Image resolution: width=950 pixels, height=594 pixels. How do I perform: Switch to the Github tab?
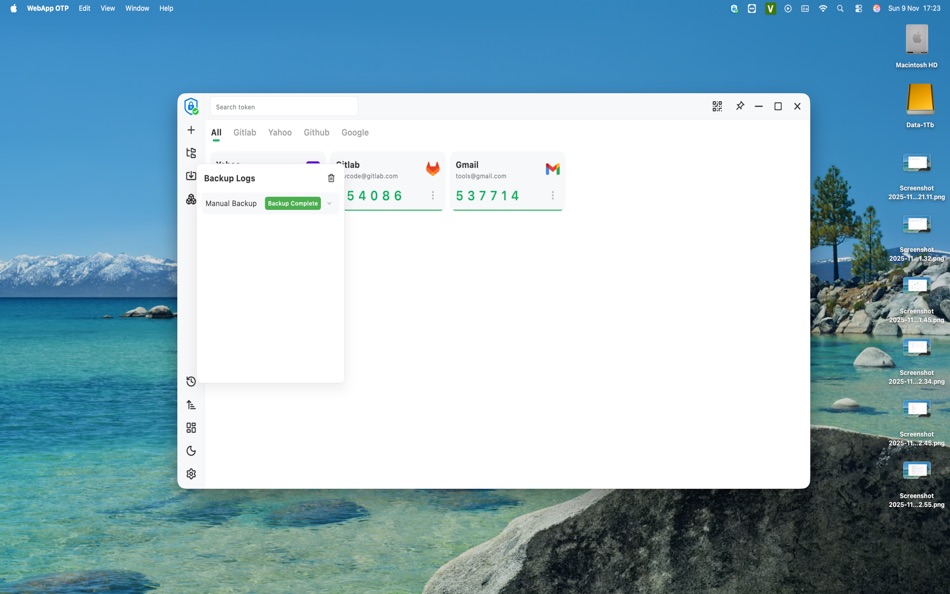(x=316, y=132)
